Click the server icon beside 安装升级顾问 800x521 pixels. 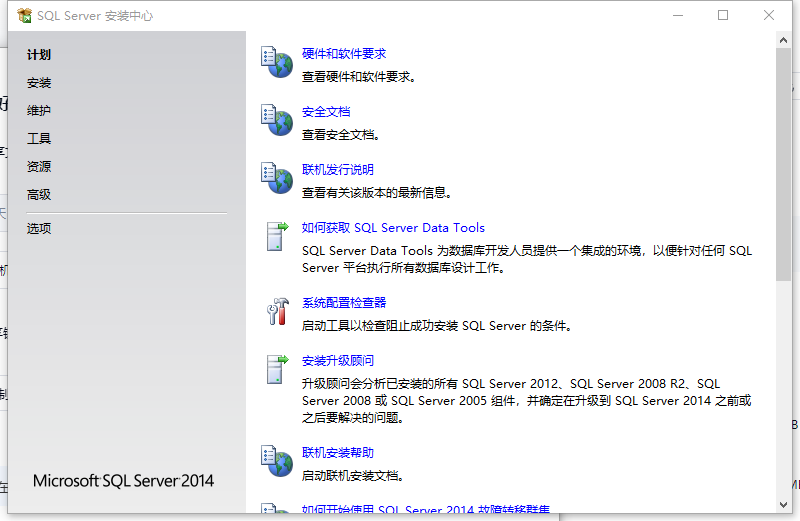(x=277, y=369)
